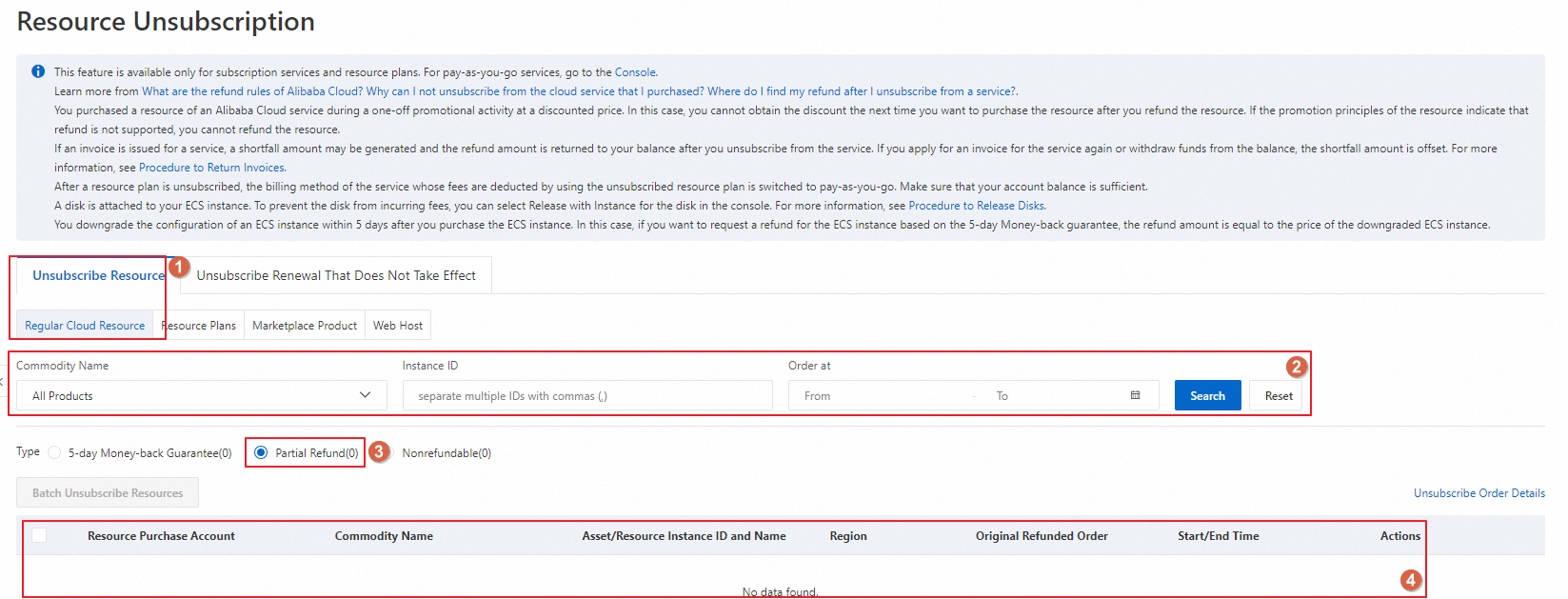Click the Original Refunded Order column header
Viewport: 1568px width, 599px height.
pyautogui.click(x=1042, y=536)
